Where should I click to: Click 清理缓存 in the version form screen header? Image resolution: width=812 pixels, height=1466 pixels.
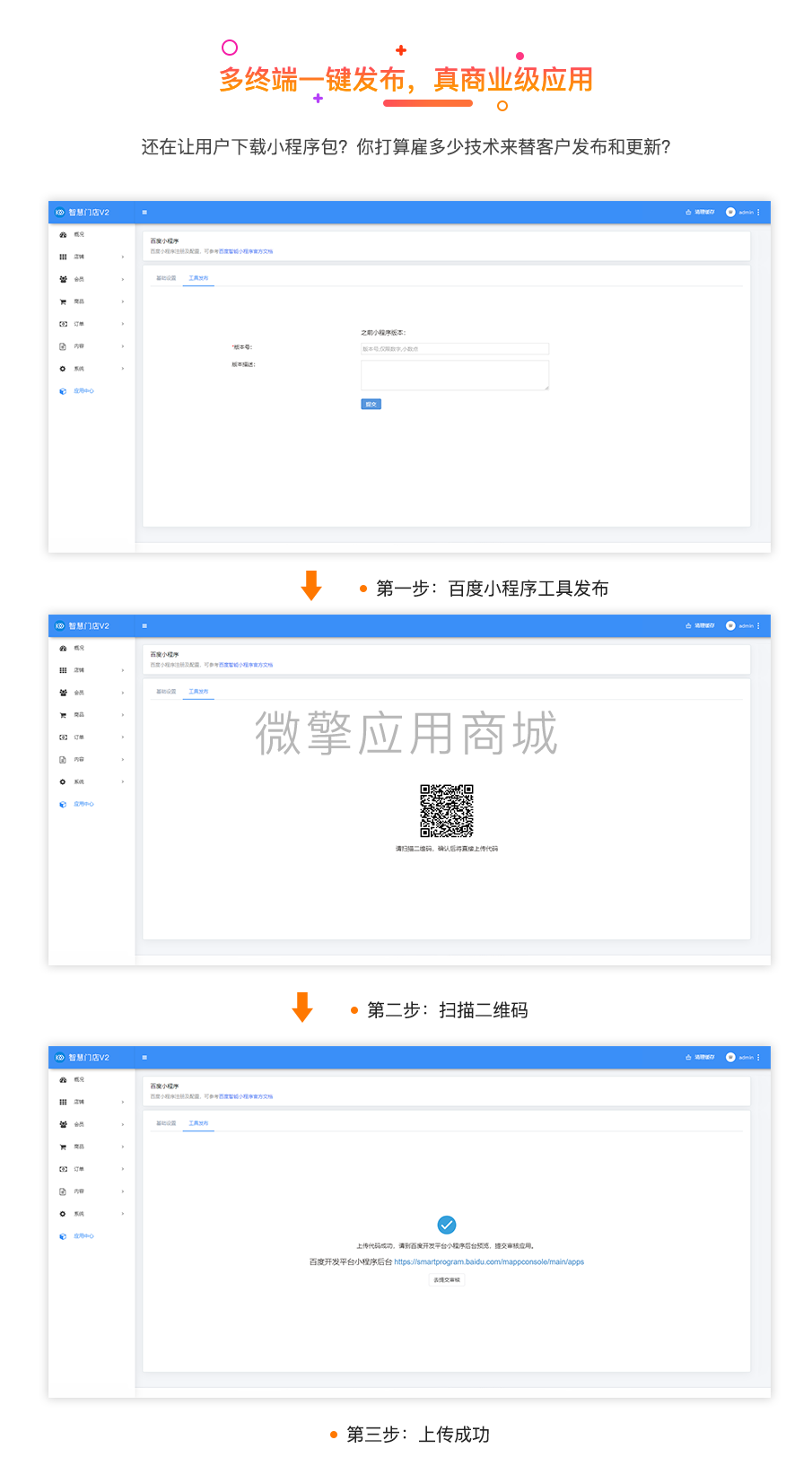[700, 213]
